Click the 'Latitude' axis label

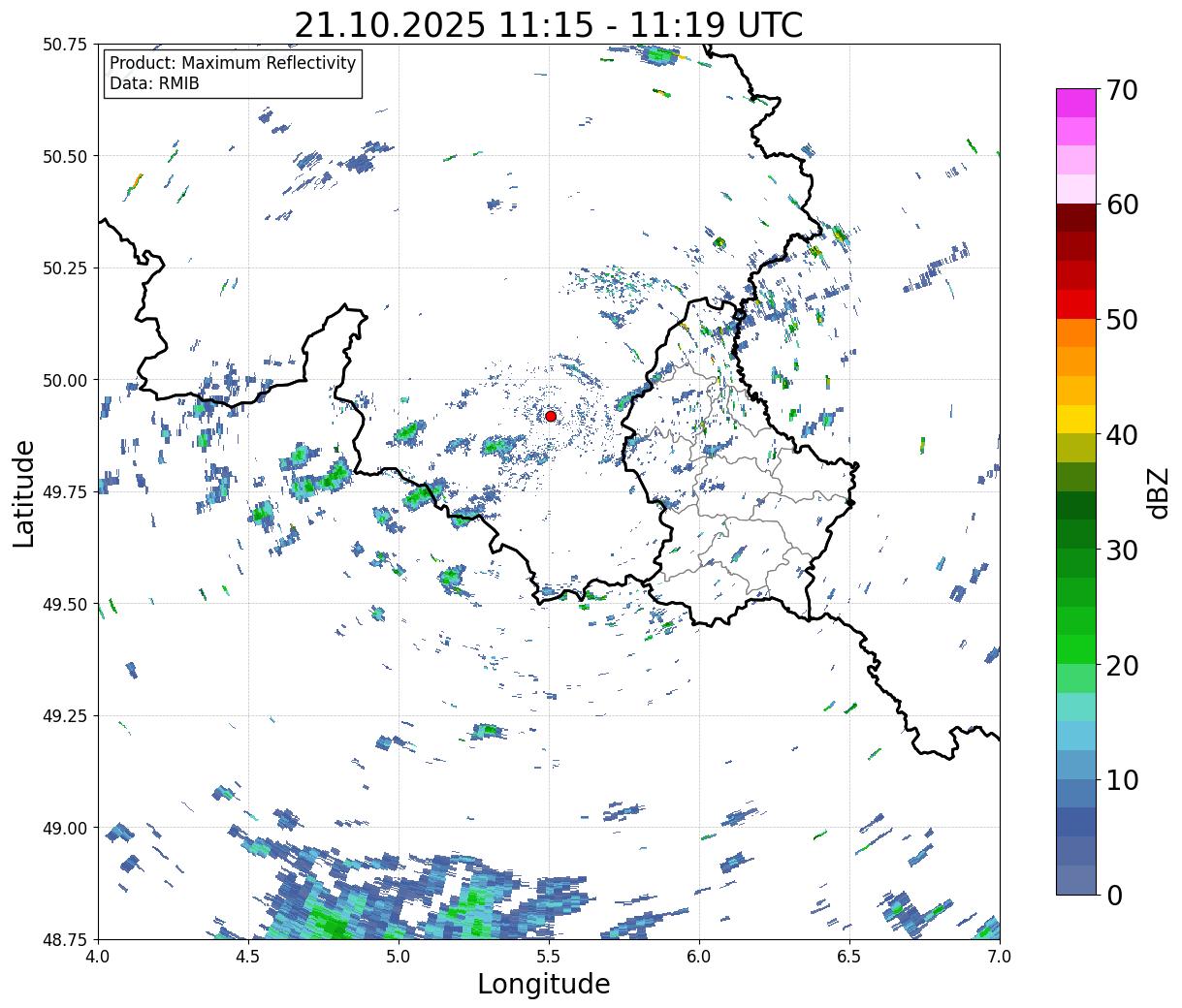24,492
